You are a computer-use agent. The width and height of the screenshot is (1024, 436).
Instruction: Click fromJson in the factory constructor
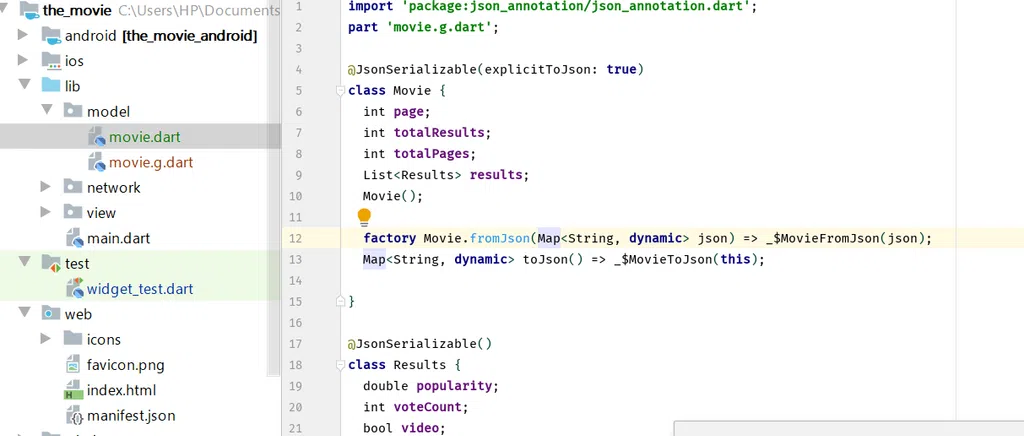500,238
